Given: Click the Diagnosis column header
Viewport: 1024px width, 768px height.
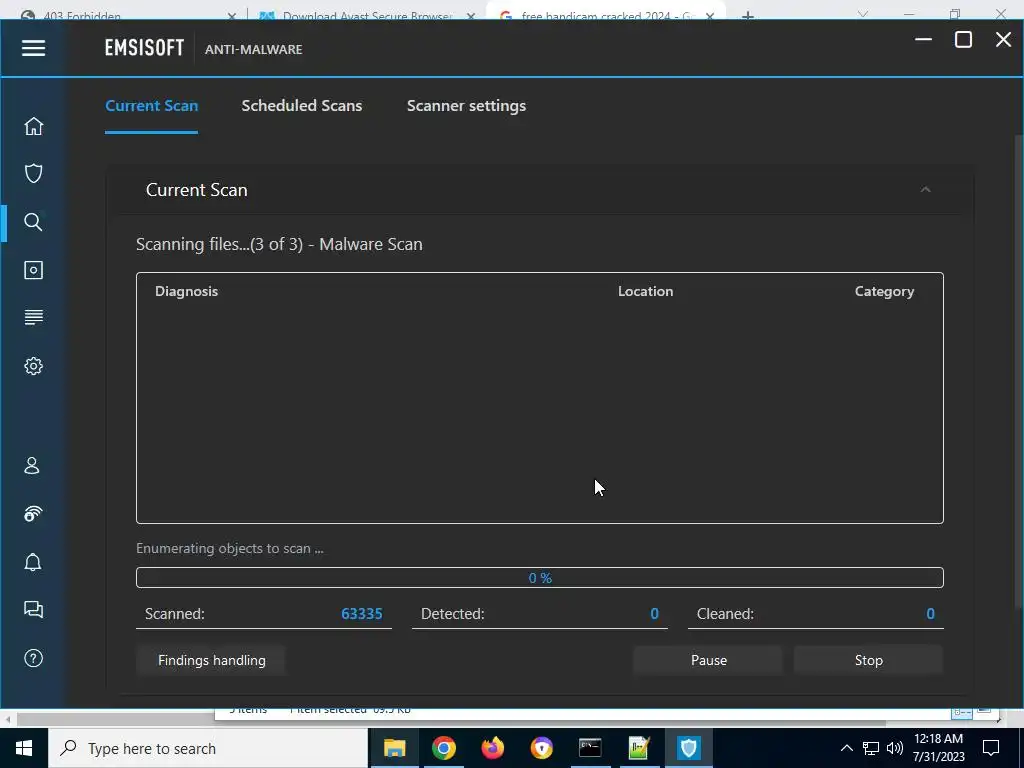Looking at the screenshot, I should point(186,291).
